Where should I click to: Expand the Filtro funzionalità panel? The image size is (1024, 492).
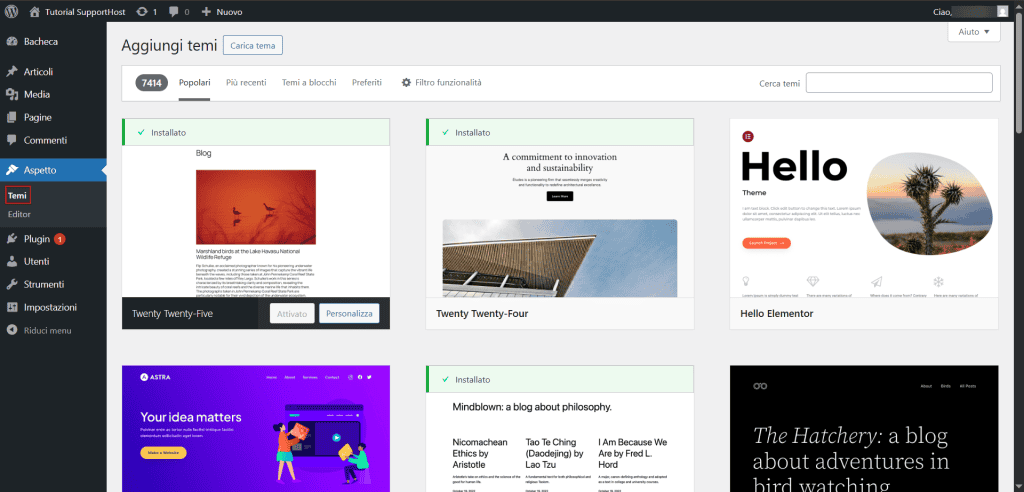tap(441, 83)
